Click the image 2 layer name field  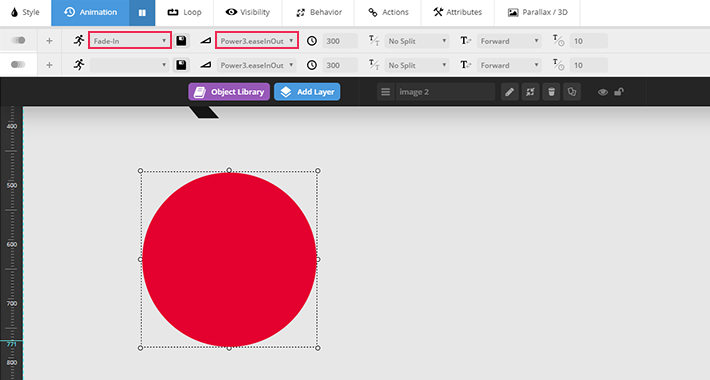[445, 92]
